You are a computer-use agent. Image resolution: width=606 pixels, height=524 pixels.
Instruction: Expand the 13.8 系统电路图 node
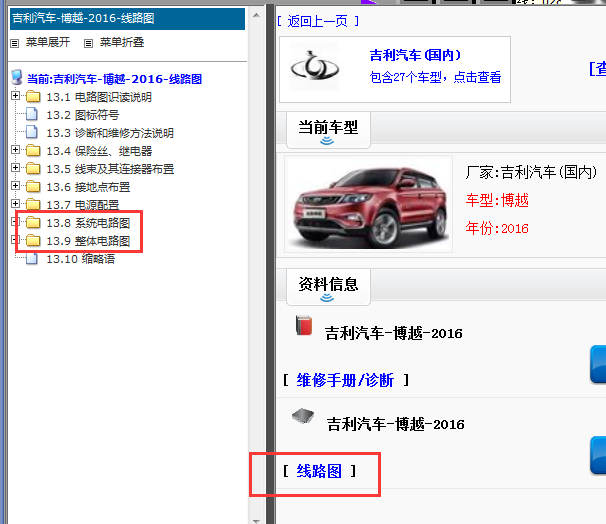(15, 221)
